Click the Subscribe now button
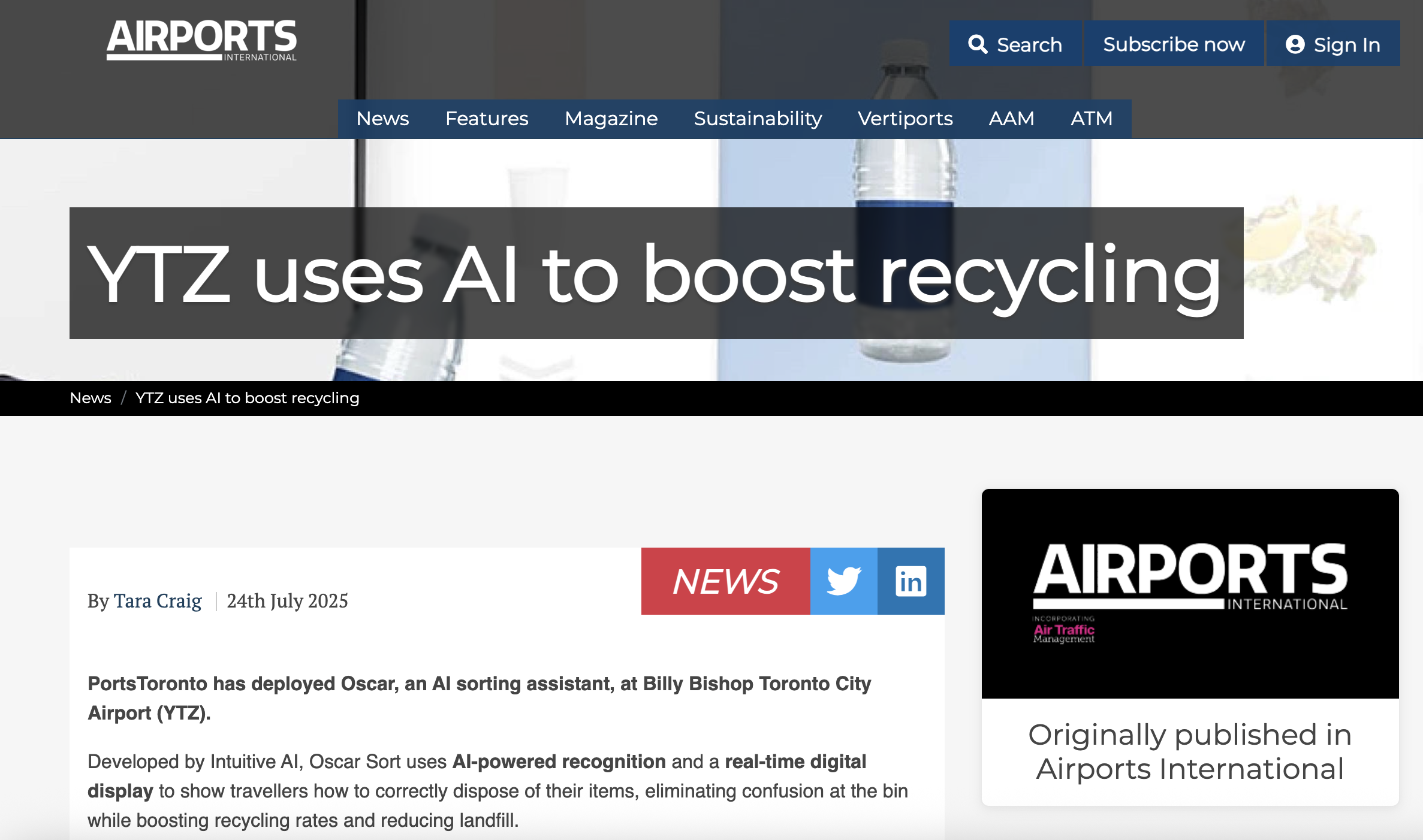This screenshot has height=840, width=1423. (1174, 43)
